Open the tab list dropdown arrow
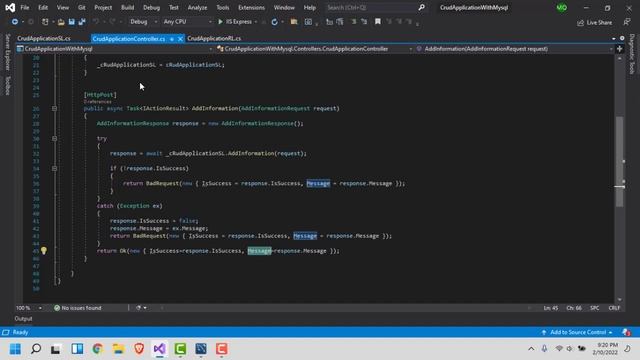 point(613,38)
